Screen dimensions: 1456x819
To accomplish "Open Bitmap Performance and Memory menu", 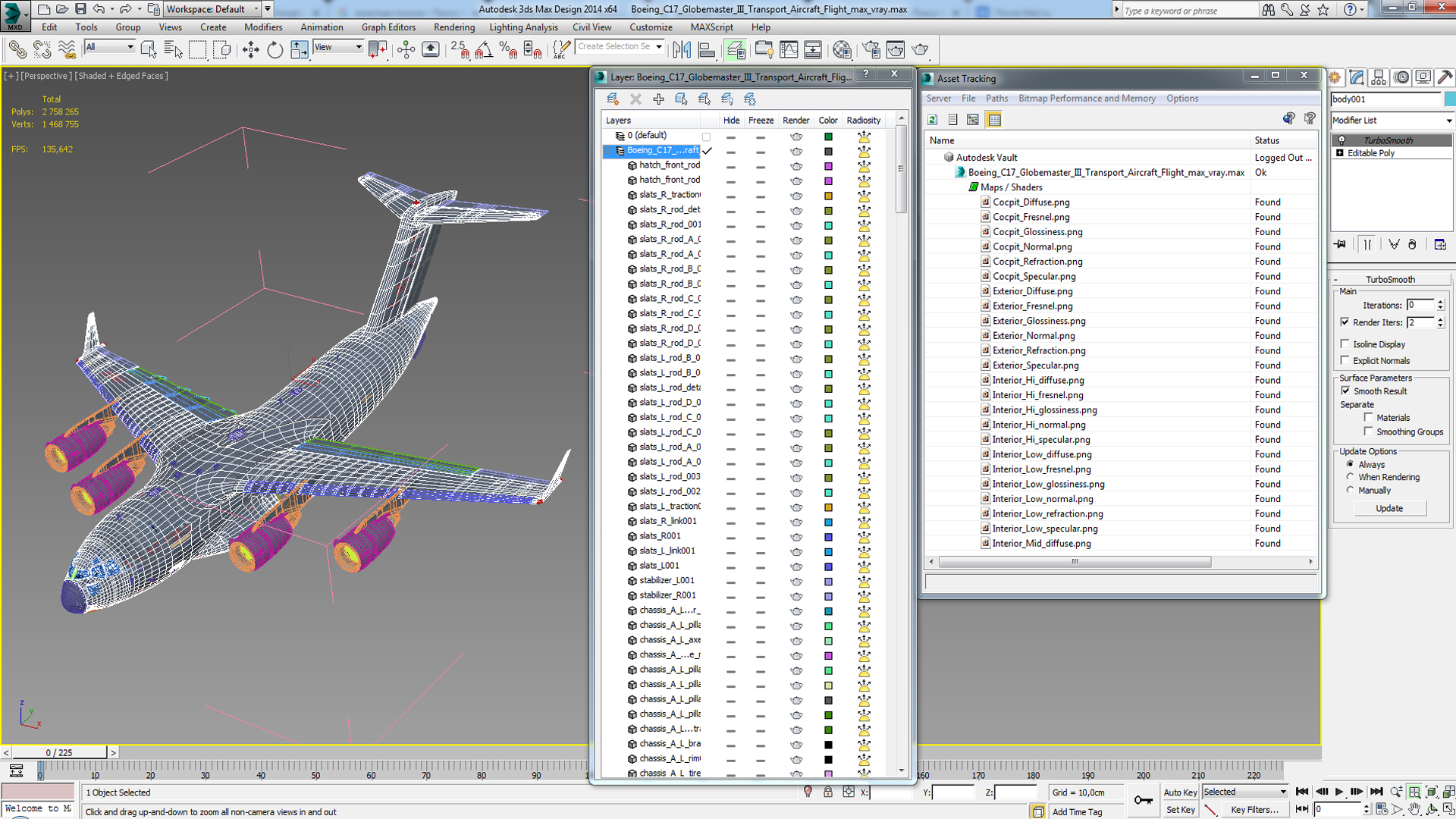I will 1087,99.
